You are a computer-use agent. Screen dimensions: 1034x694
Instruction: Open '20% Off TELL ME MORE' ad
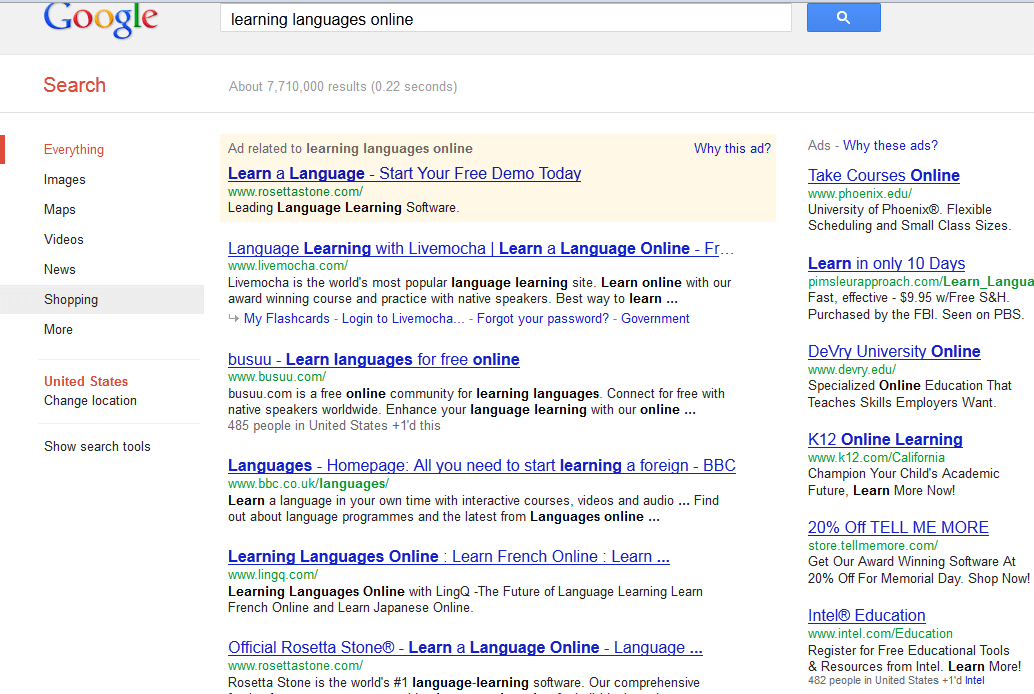(x=898, y=528)
